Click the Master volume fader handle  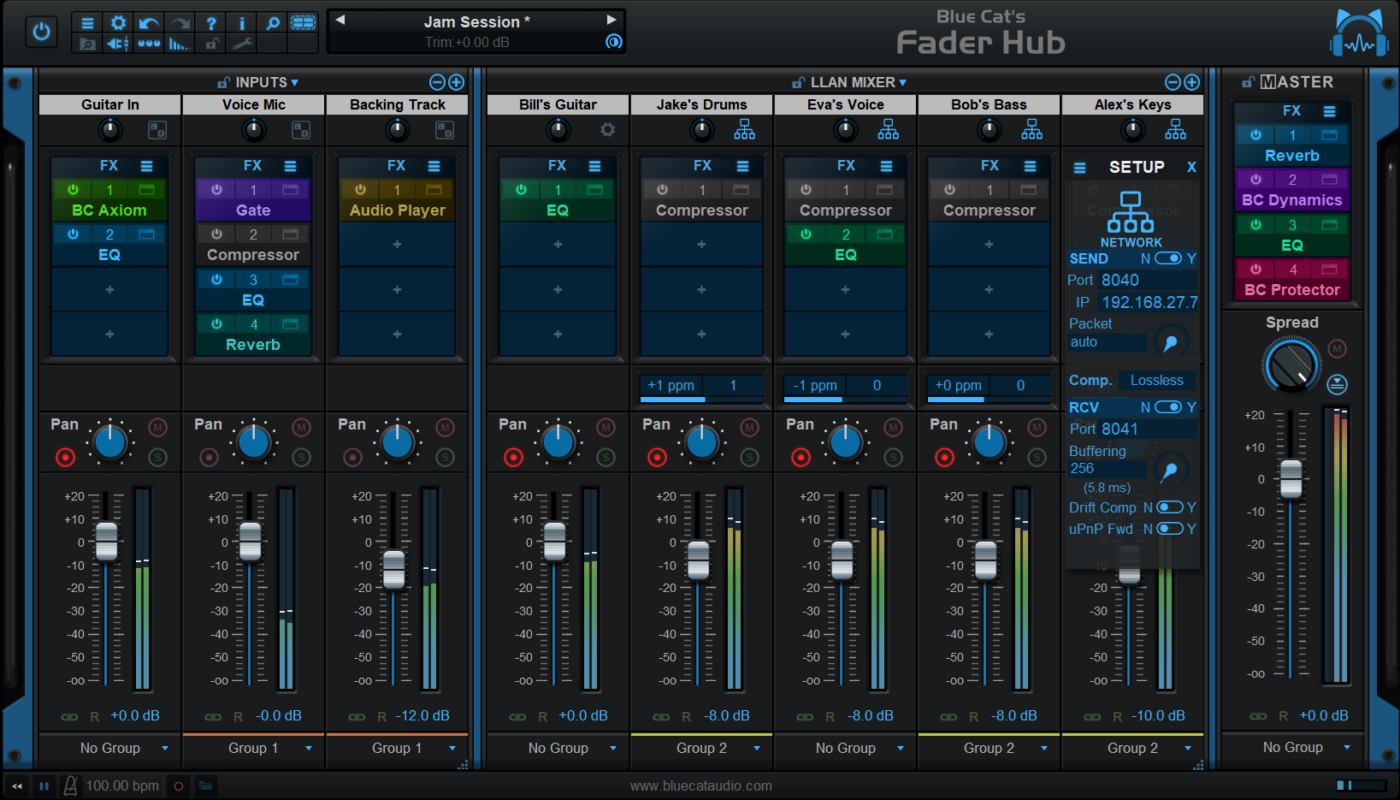(x=1291, y=479)
